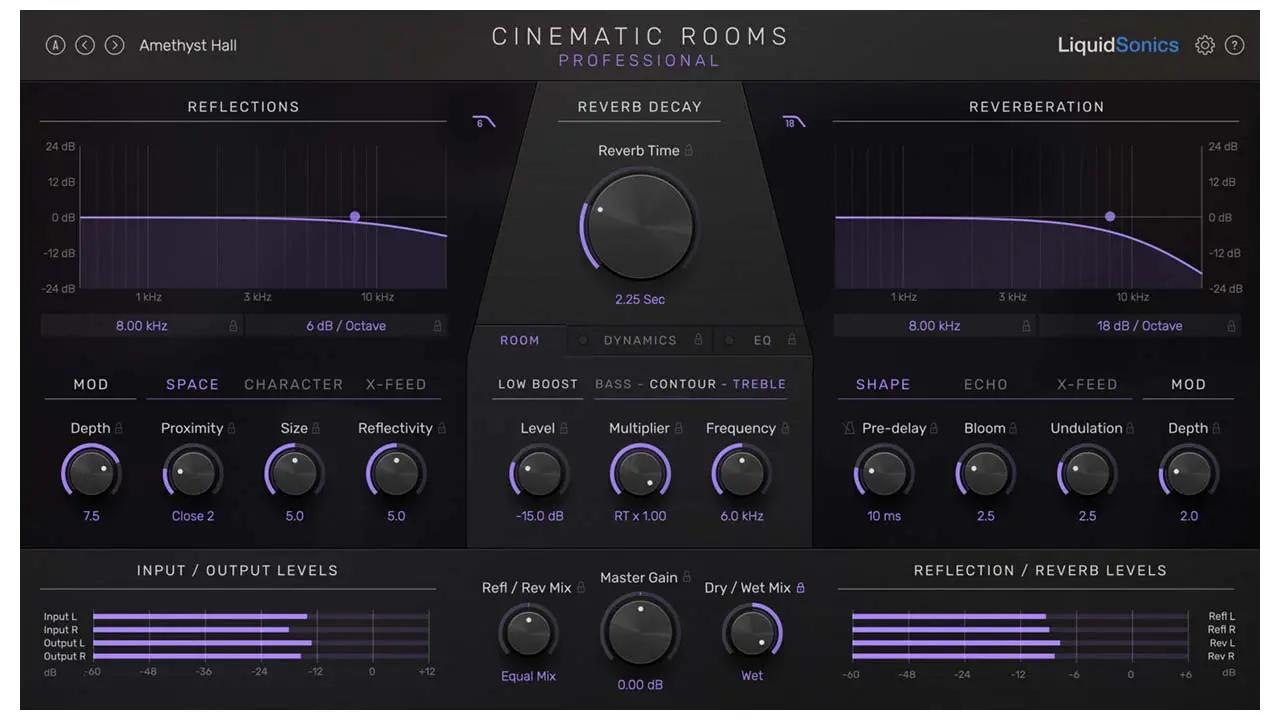Click the lock icon beside Level
This screenshot has height=720, width=1280.
coord(564,428)
